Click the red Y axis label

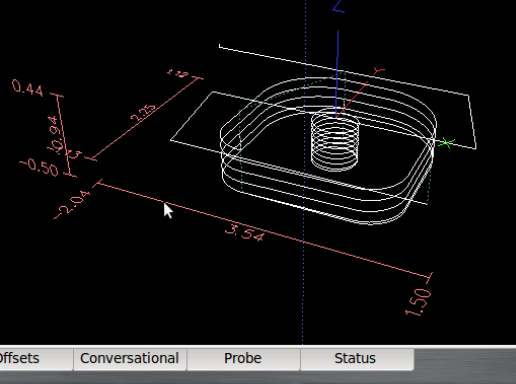click(x=379, y=70)
